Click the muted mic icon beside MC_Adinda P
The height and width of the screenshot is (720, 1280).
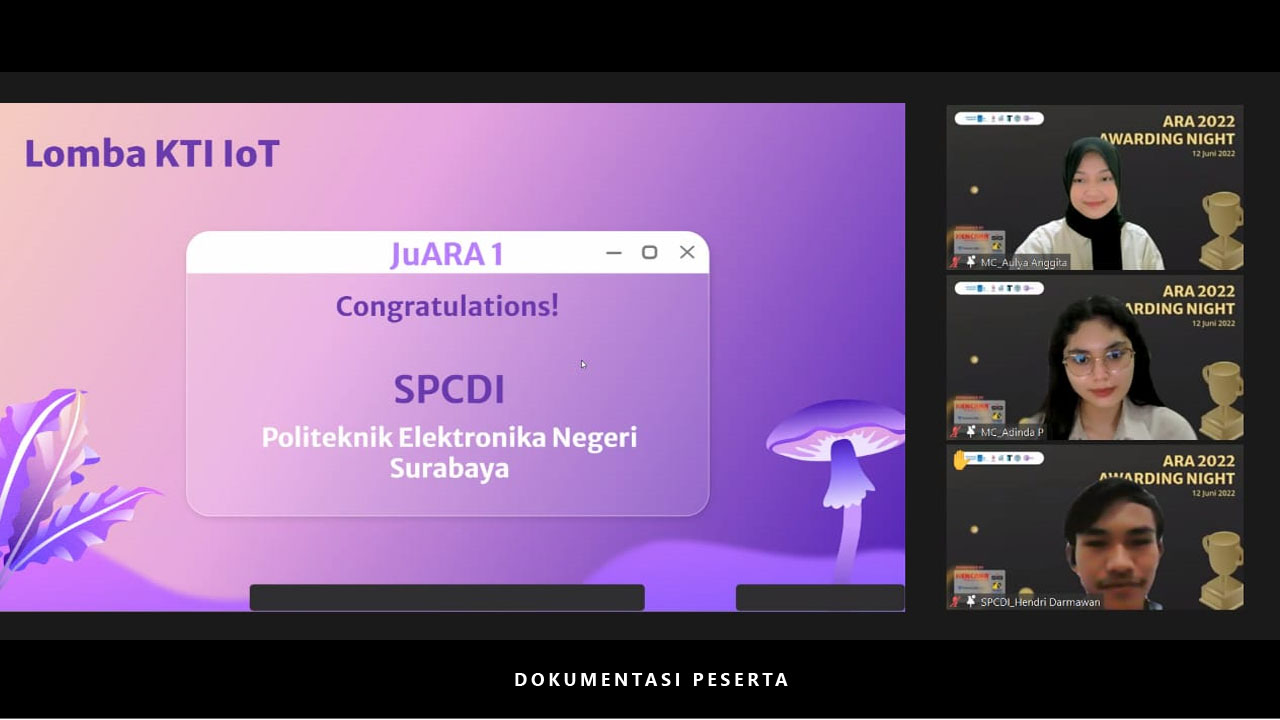click(x=956, y=432)
